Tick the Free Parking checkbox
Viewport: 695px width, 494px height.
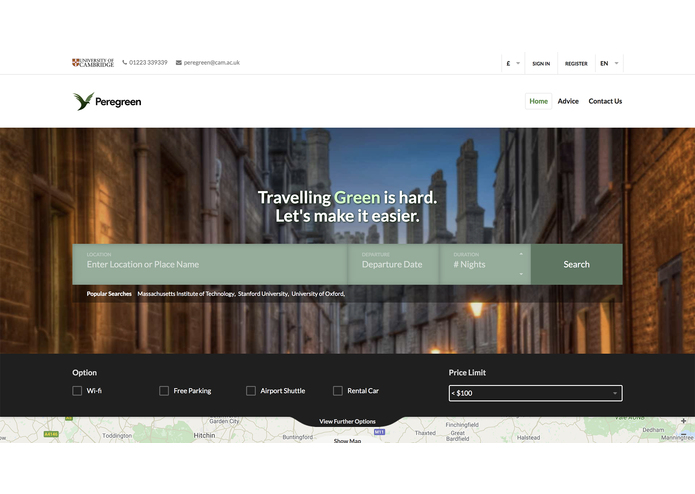[x=164, y=391]
